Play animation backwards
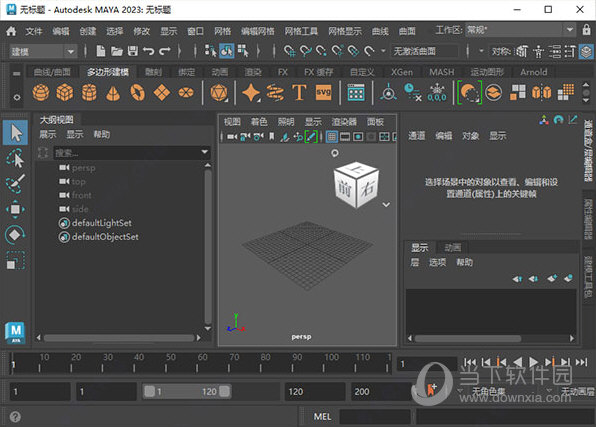This screenshot has width=596, height=427. click(x=517, y=362)
